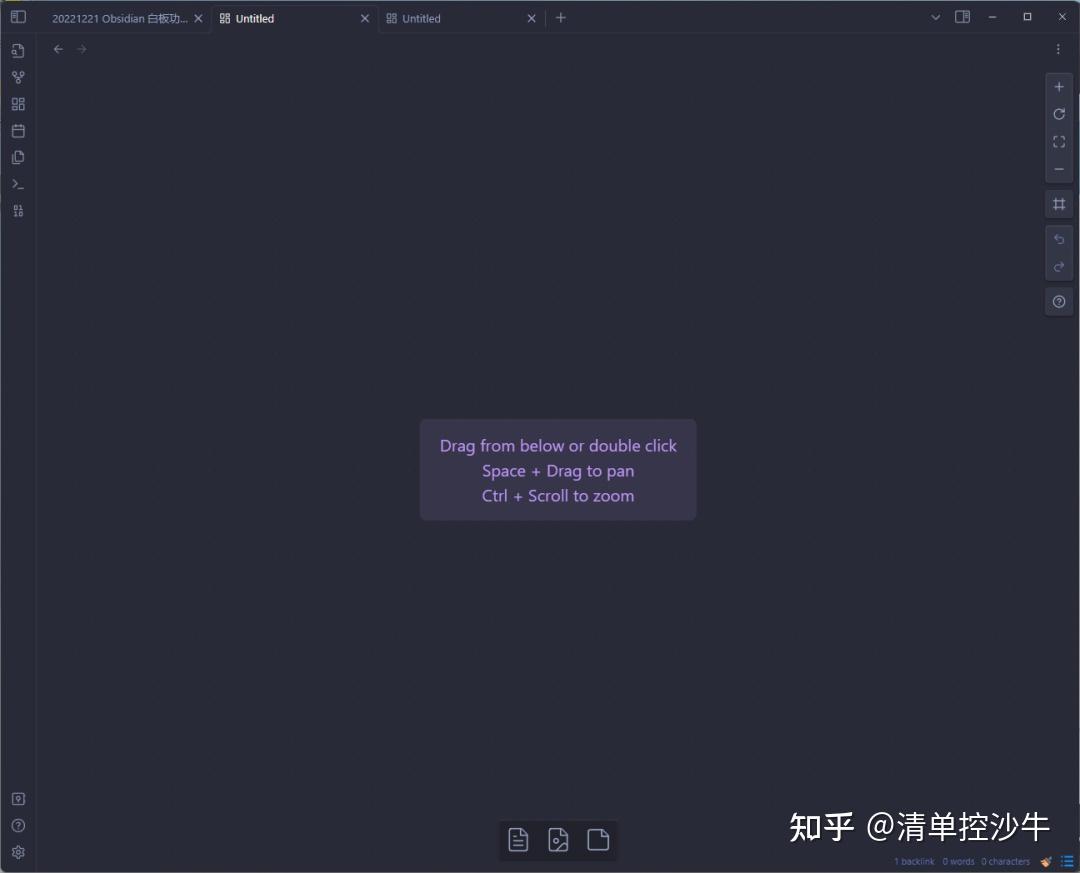
Task: Collapse the left sidebar
Action: point(18,17)
